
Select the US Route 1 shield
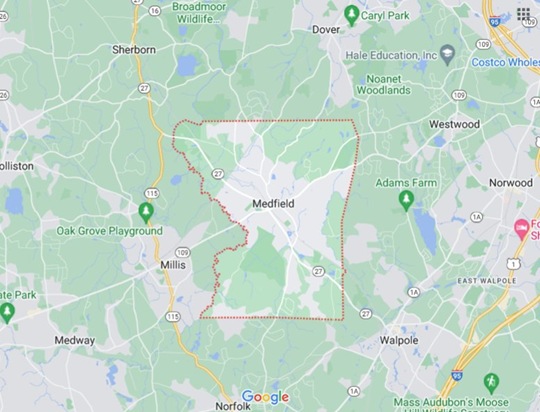click(513, 264)
